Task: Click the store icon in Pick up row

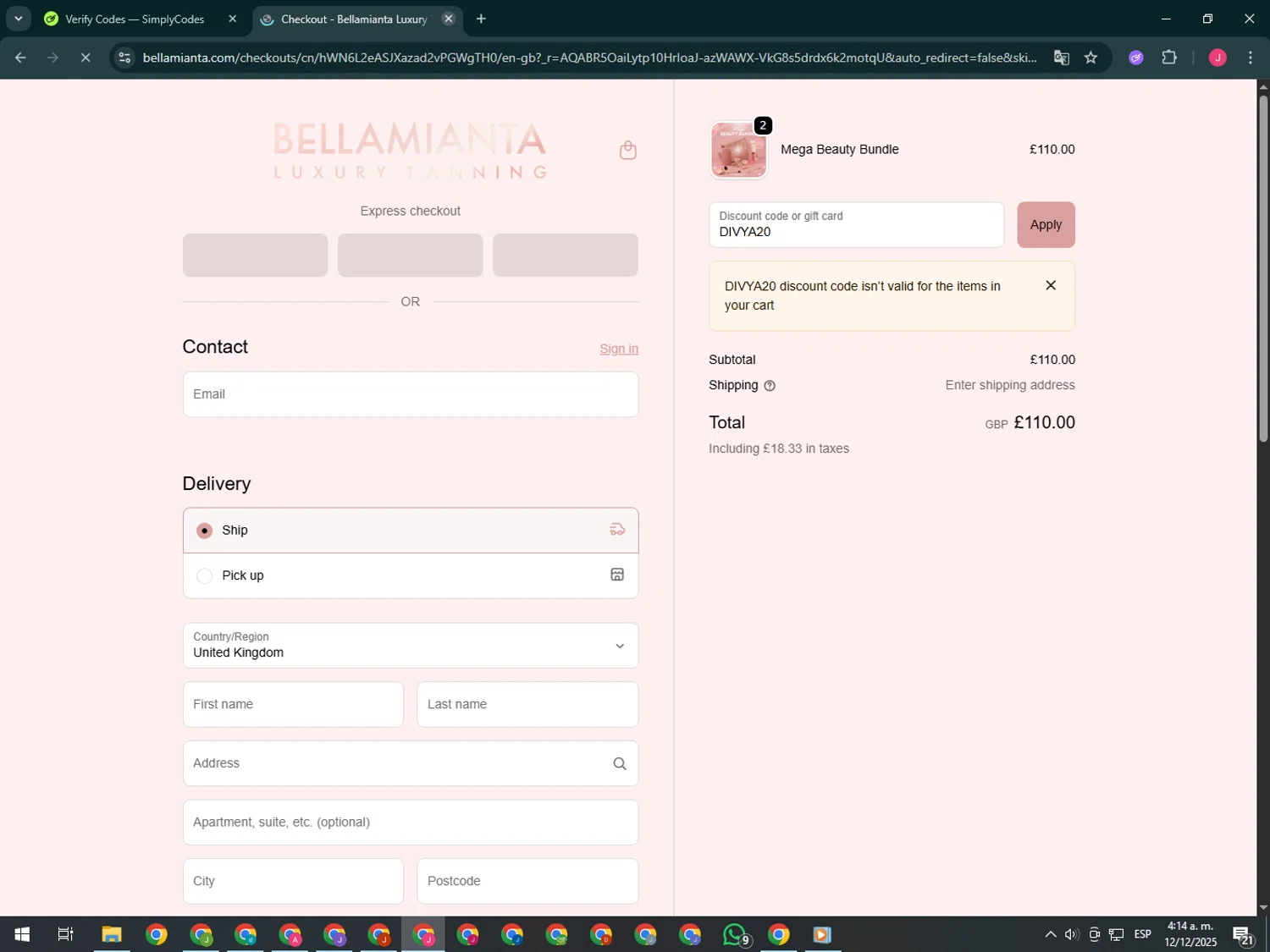Action: point(617,575)
